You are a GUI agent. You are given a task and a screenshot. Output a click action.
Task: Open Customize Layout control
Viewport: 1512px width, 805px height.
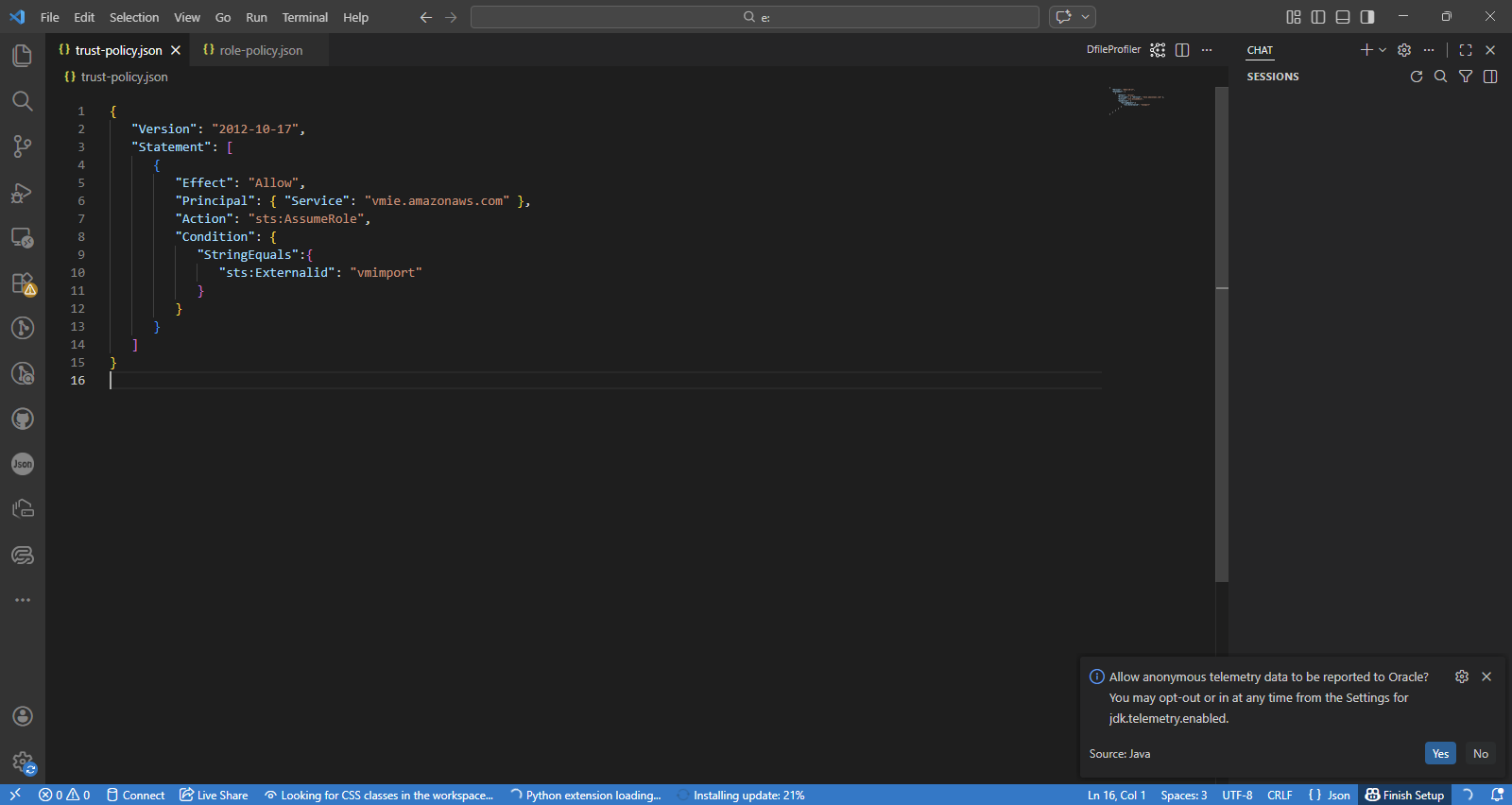1294,17
